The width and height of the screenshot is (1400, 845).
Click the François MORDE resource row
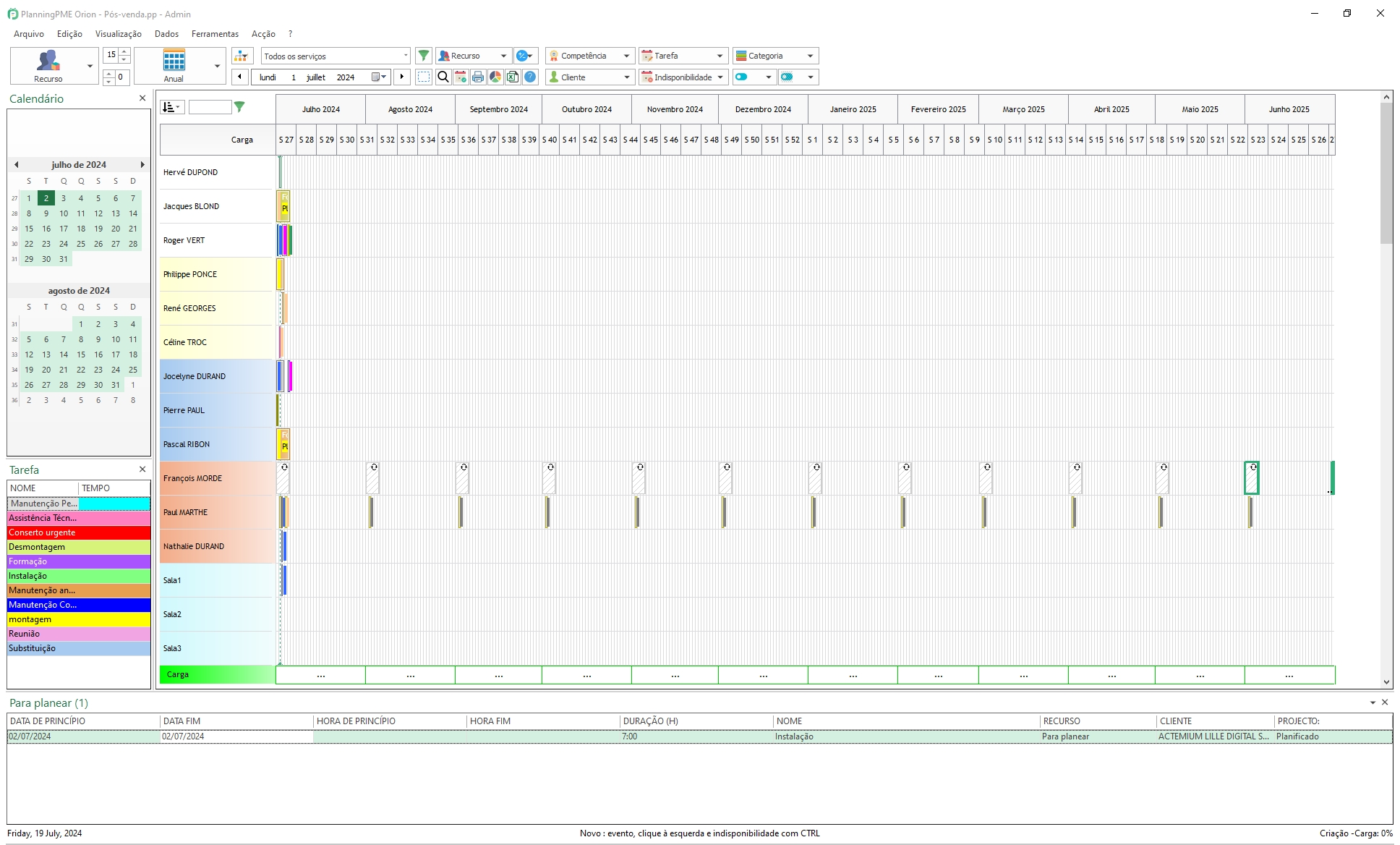[x=217, y=478]
